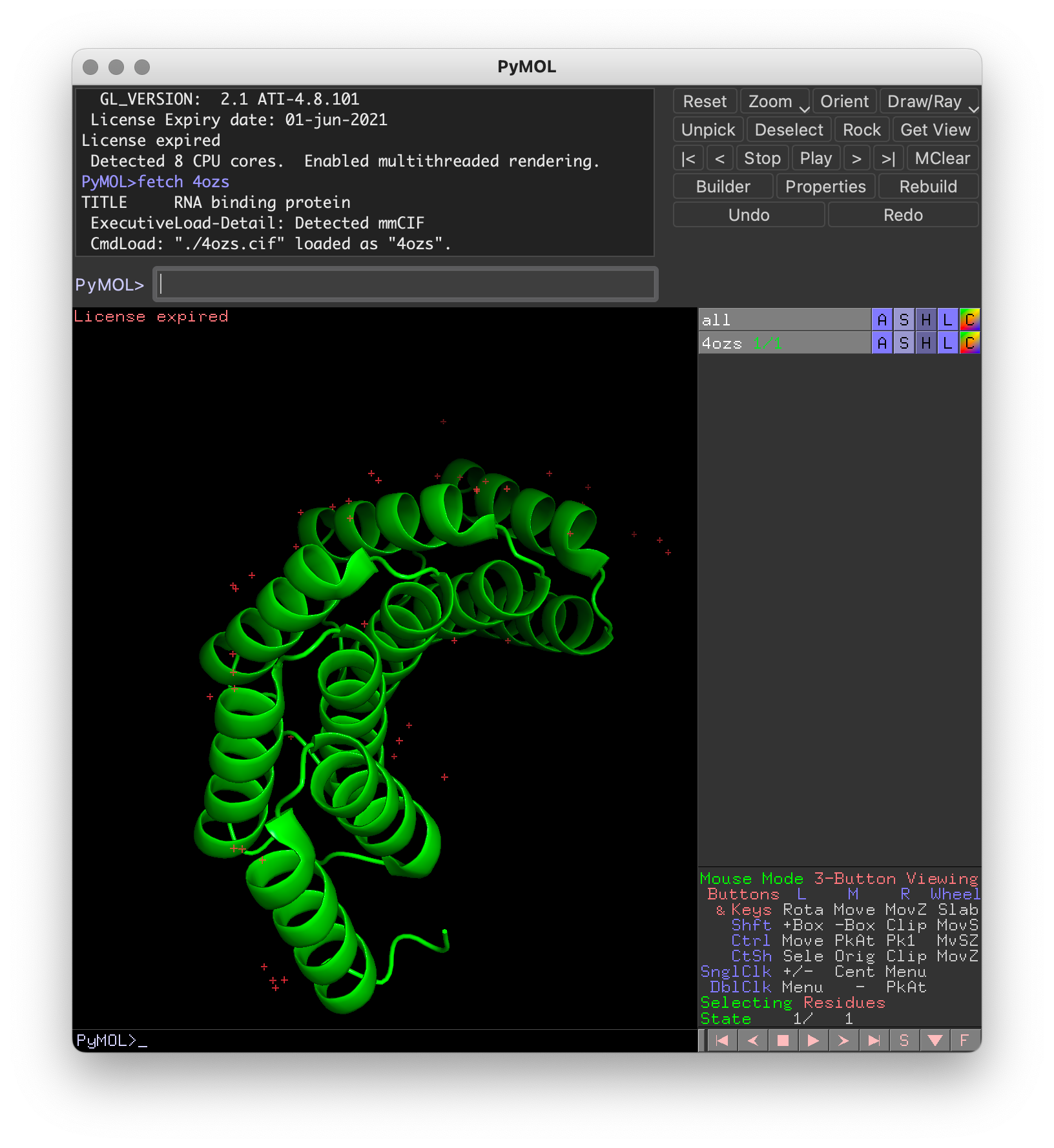Image resolution: width=1054 pixels, height=1148 pixels.
Task: Click the step-forward arrow icon in bottom bar
Action: coord(843,1040)
